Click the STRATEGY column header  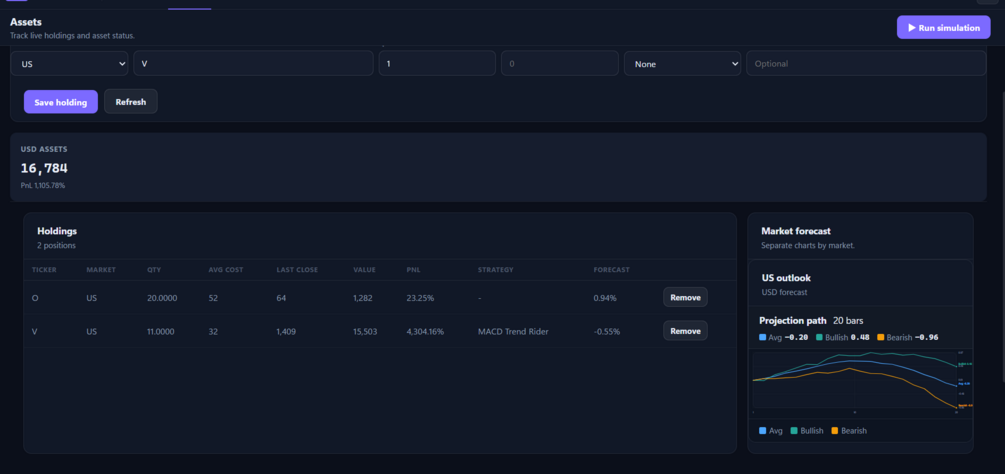pos(495,270)
